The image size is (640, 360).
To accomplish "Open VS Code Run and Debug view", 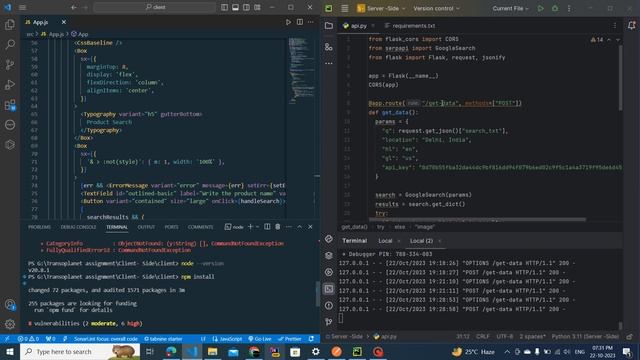I will (10, 84).
